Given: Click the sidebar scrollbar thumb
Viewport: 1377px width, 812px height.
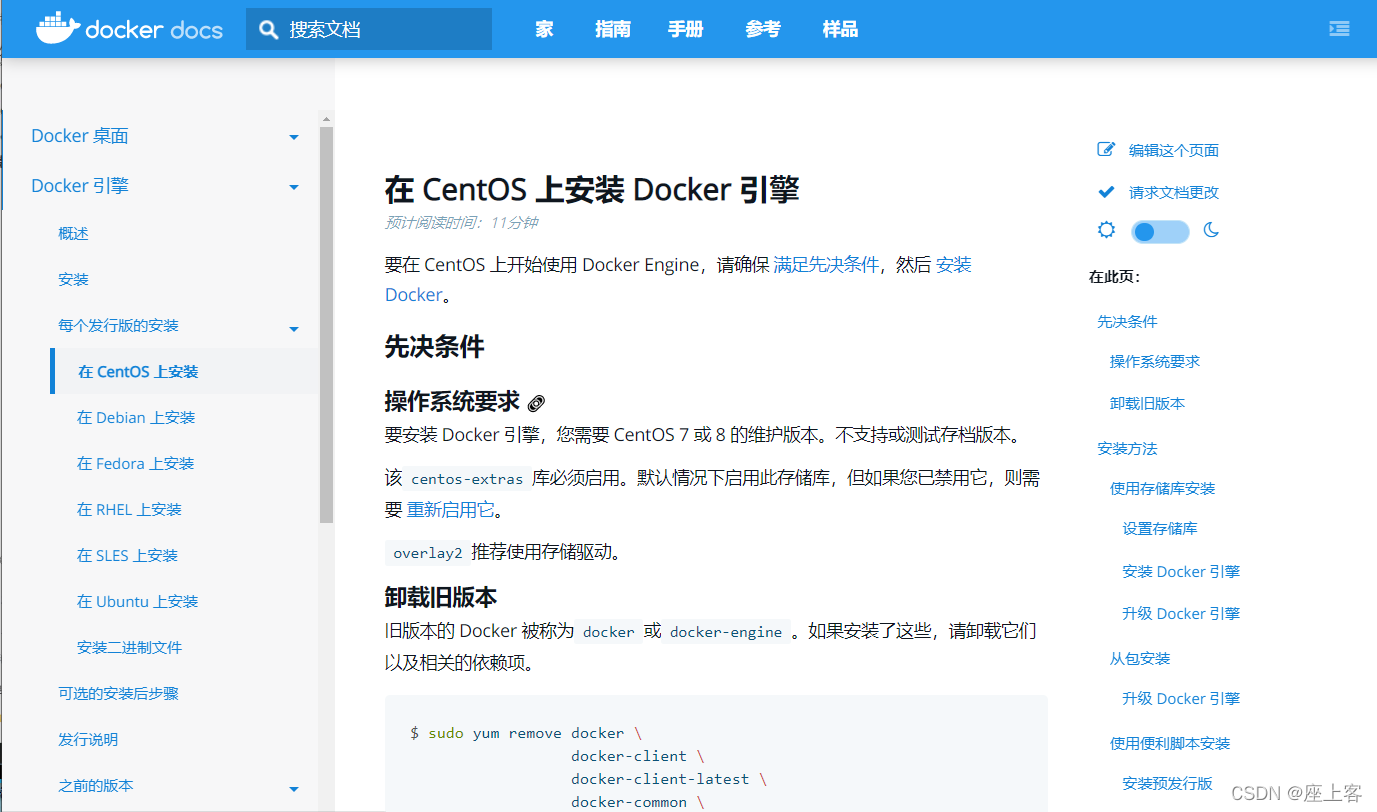Looking at the screenshot, I should coord(326,324).
